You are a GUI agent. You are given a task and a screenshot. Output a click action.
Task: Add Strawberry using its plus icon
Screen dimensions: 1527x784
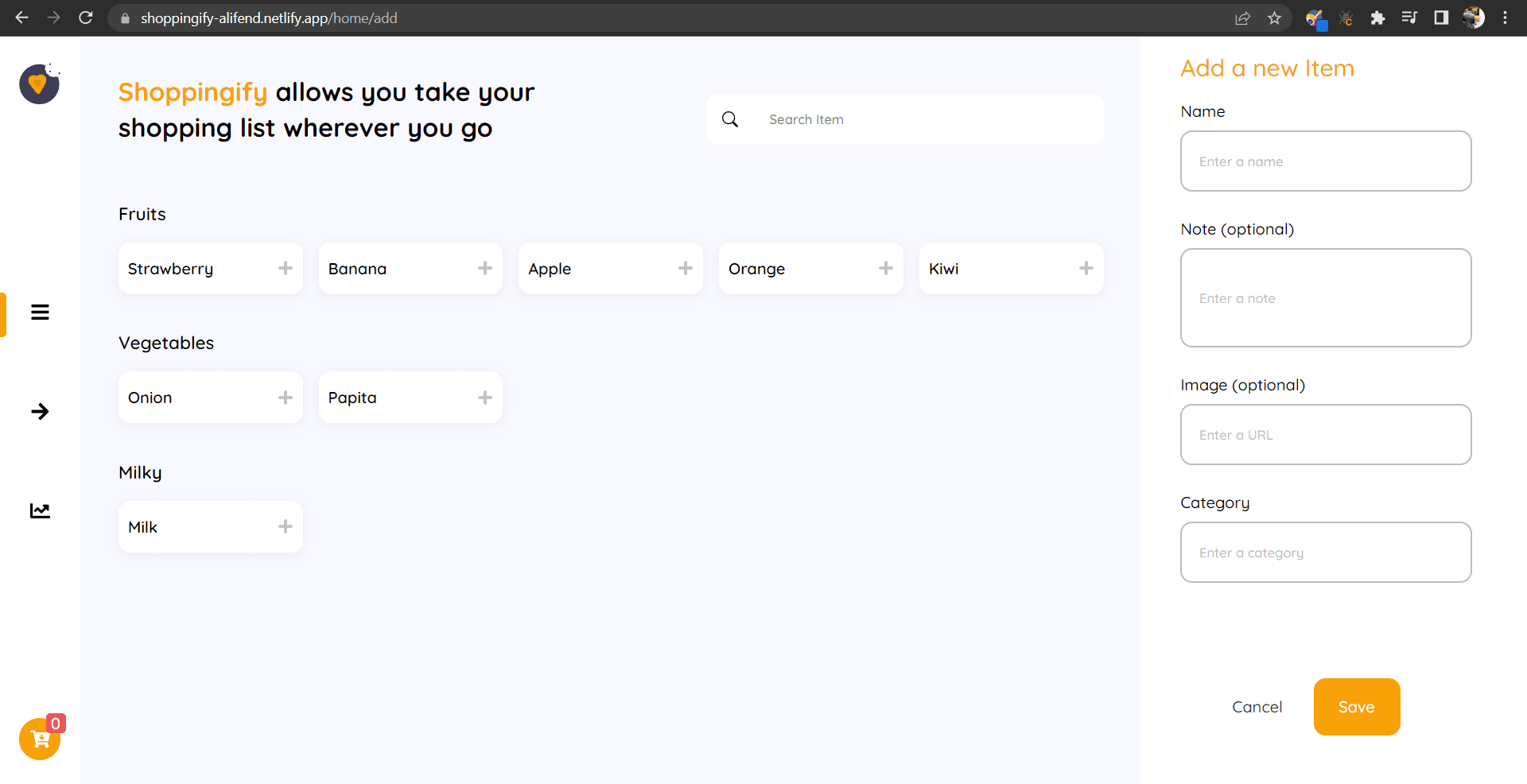pyautogui.click(x=286, y=269)
